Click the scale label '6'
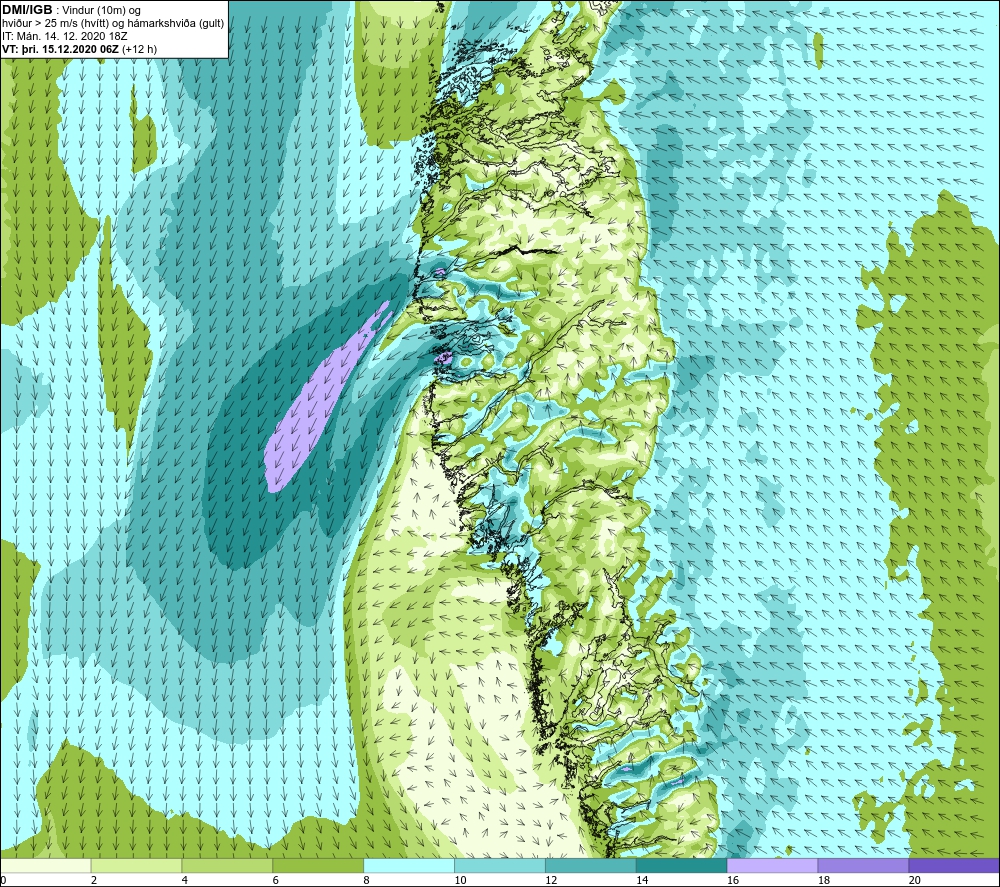The image size is (1000, 887). point(276,880)
